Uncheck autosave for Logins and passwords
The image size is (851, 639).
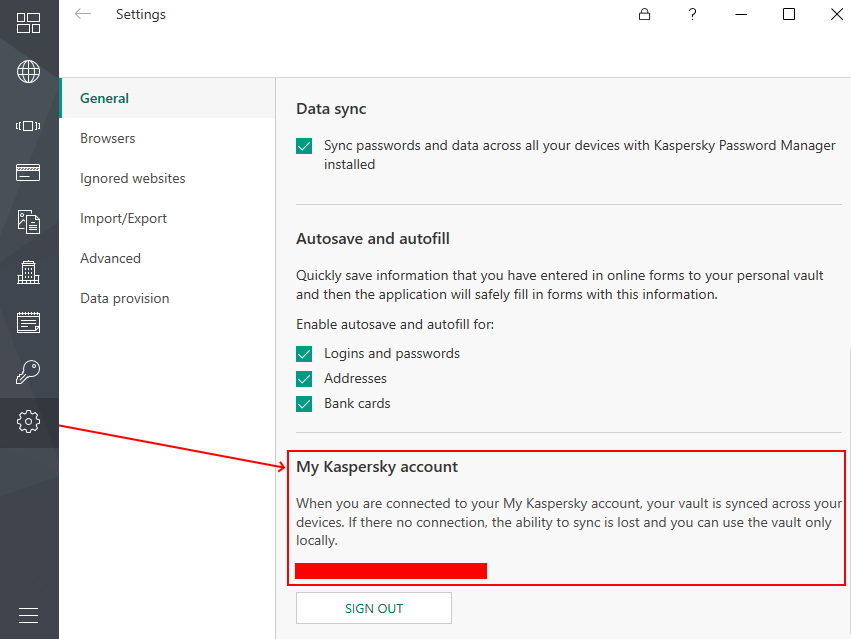304,354
